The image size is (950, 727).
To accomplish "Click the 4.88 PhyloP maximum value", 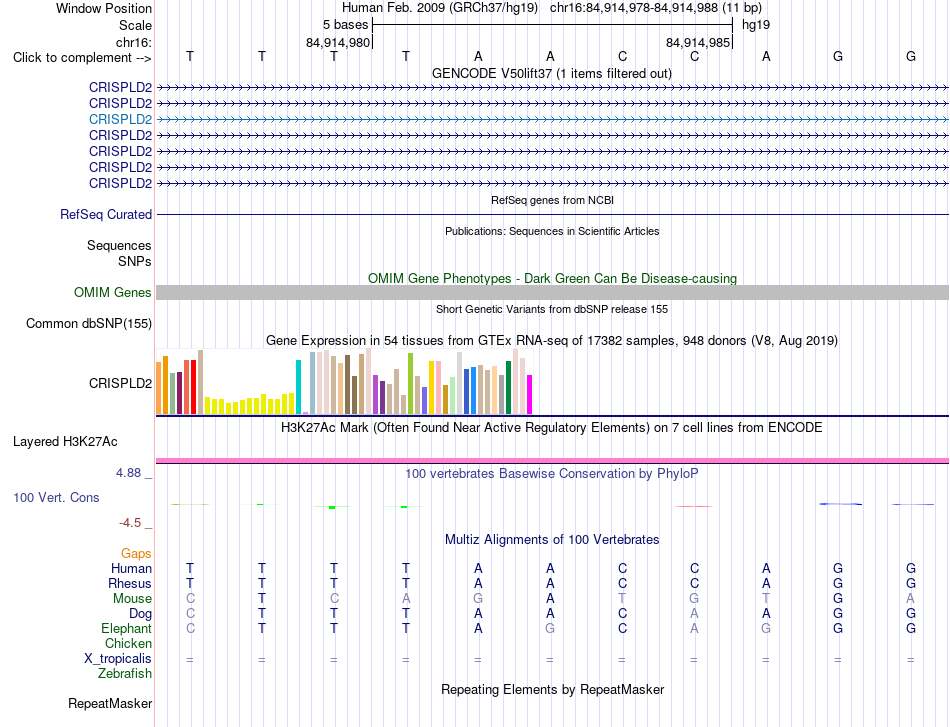I will click(x=128, y=473).
